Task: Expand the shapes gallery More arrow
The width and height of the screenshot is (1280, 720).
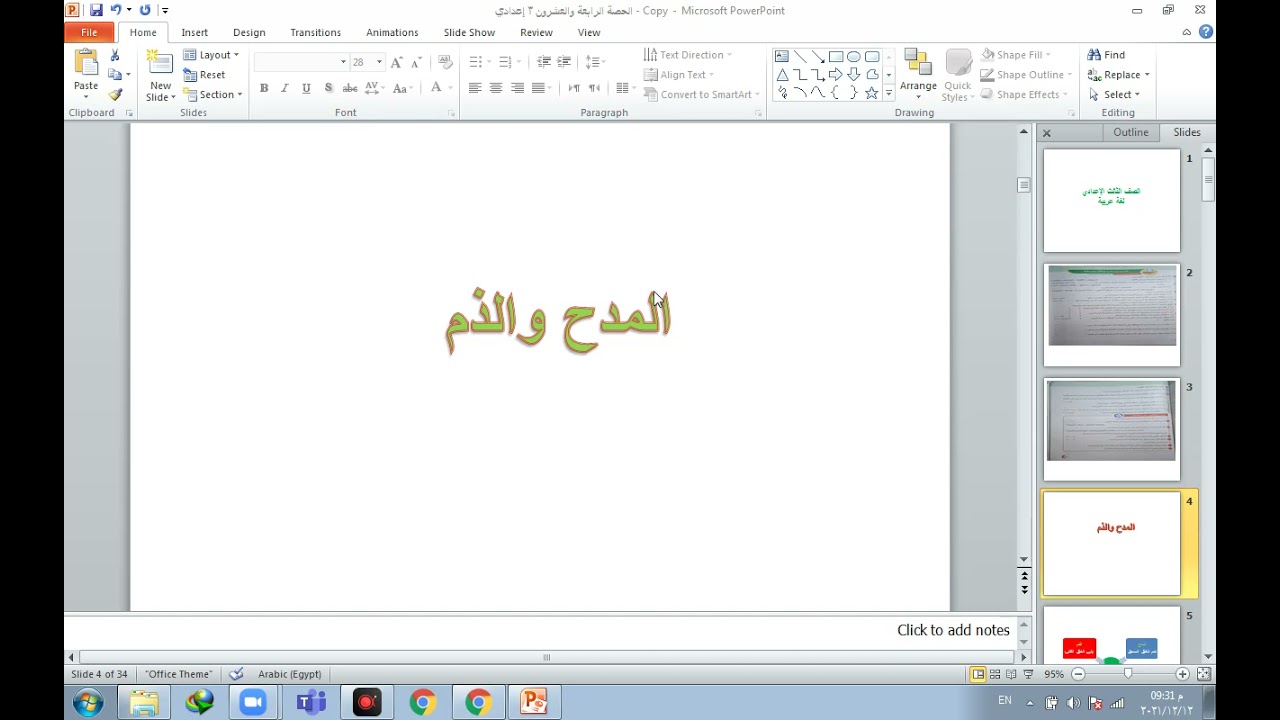Action: pyautogui.click(x=888, y=95)
